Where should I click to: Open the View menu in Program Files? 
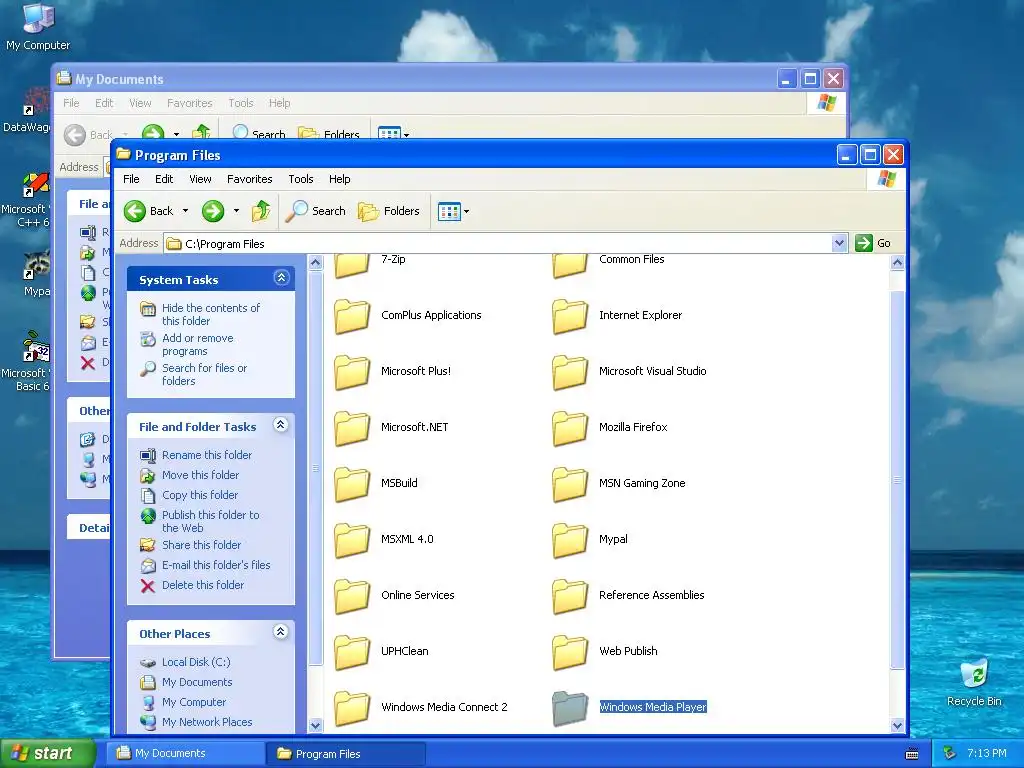point(200,179)
